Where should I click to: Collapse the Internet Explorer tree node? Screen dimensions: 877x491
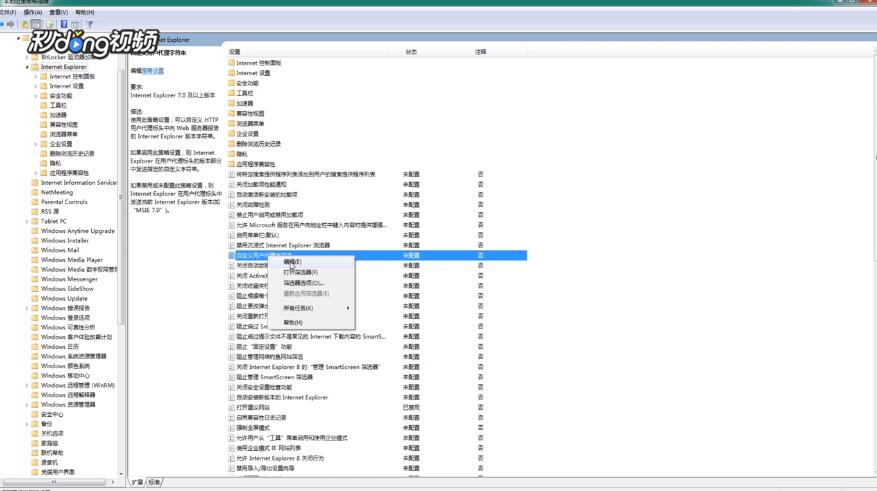(x=27, y=67)
